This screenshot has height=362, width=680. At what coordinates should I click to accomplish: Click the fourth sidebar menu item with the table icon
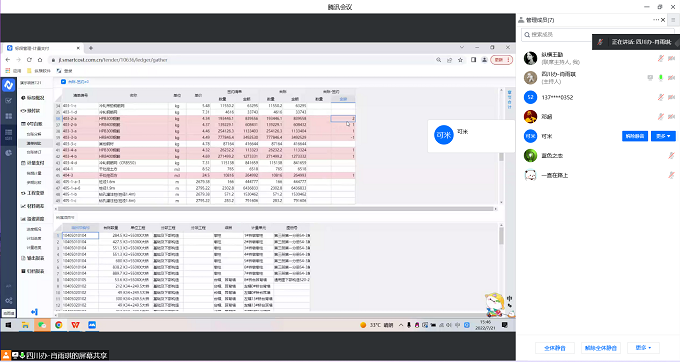coord(33,163)
